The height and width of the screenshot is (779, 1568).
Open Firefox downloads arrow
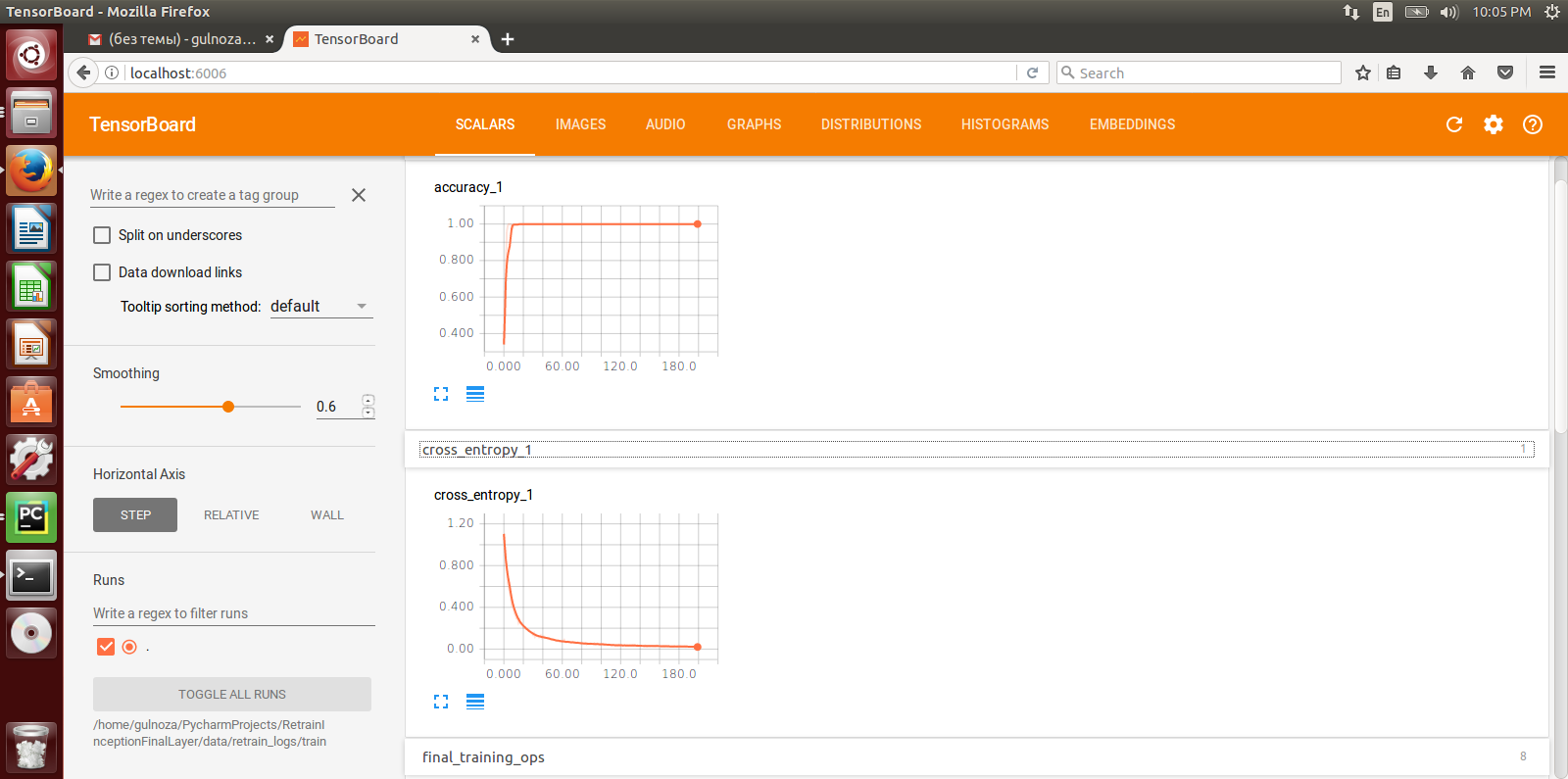(x=1431, y=73)
